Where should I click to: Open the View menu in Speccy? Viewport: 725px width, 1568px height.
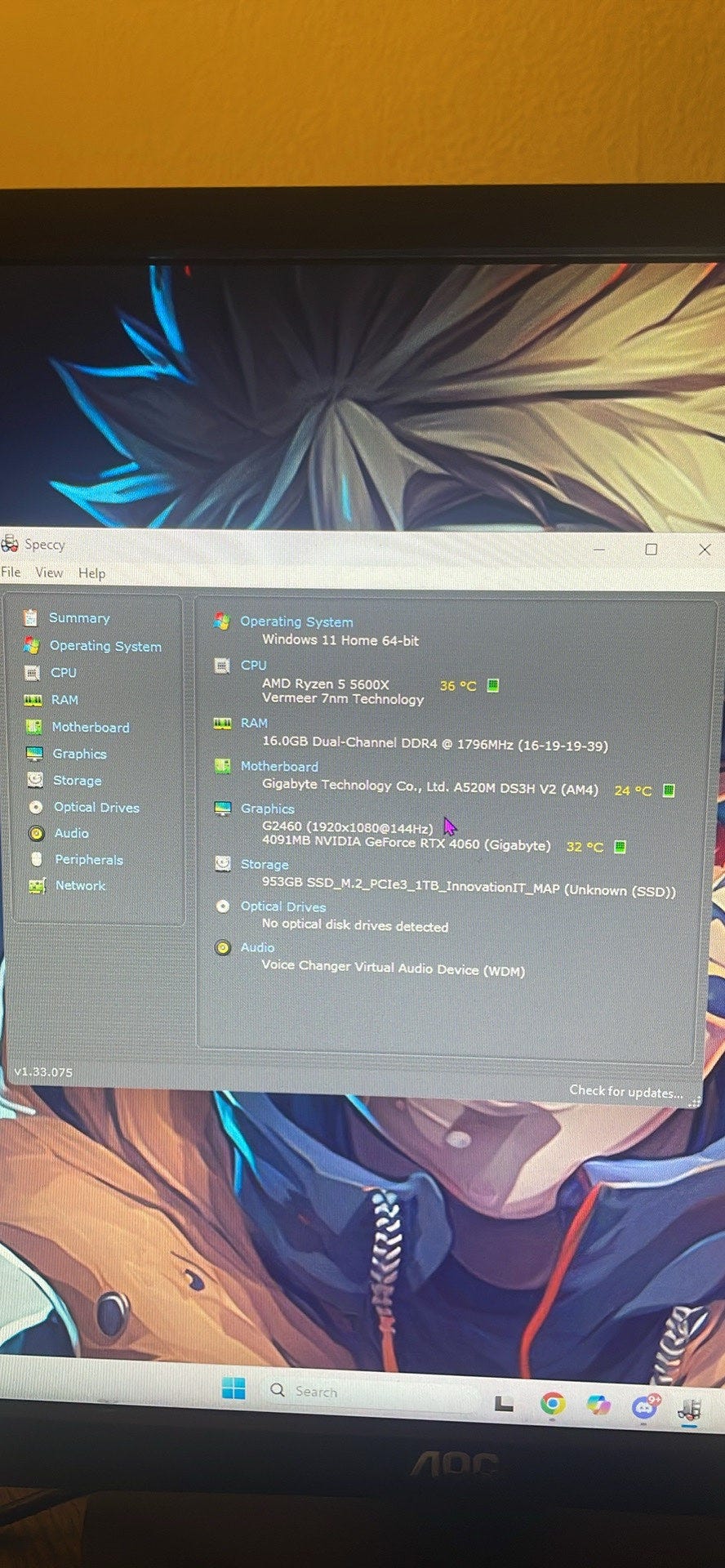[x=49, y=572]
